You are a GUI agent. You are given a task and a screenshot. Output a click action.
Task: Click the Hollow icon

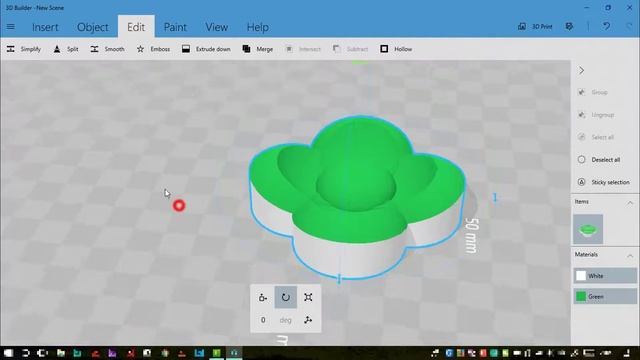(384, 49)
